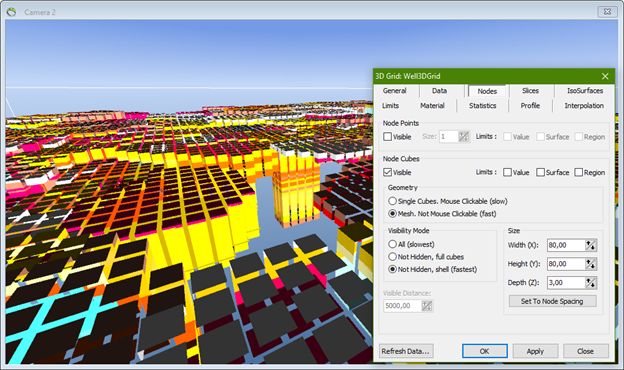Uncheck Node Cubes Visible checkbox
The width and height of the screenshot is (624, 370).
[x=388, y=172]
